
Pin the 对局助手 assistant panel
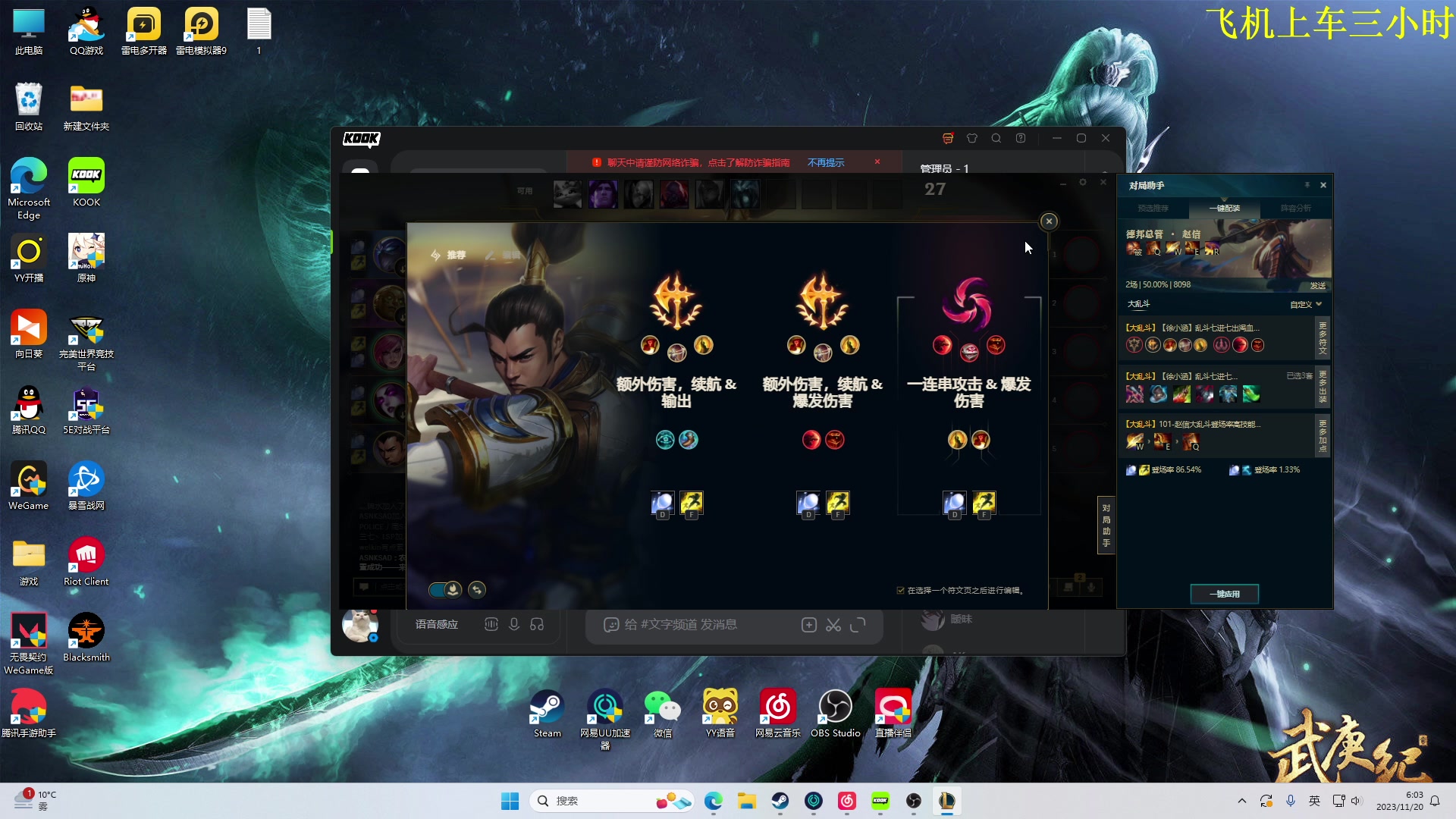pyautogui.click(x=1307, y=185)
